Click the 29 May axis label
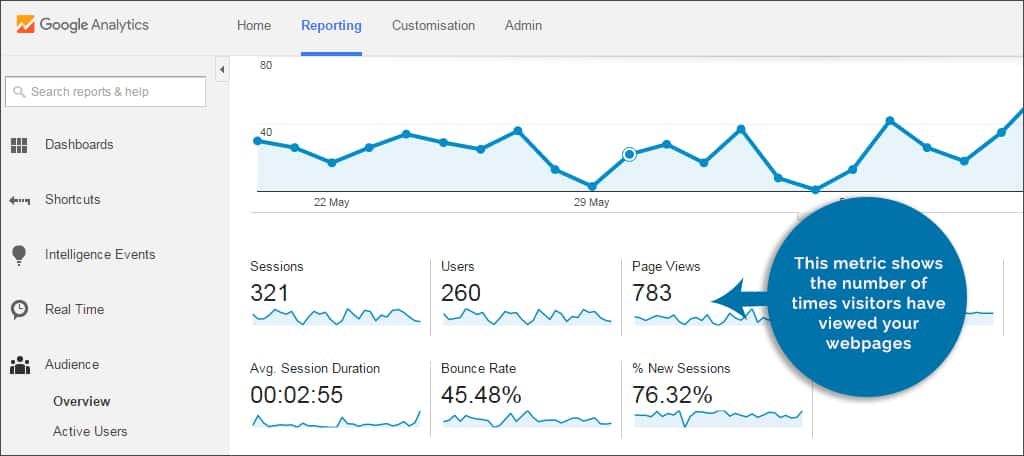Screen dimensions: 1024x456 pyautogui.click(x=592, y=203)
